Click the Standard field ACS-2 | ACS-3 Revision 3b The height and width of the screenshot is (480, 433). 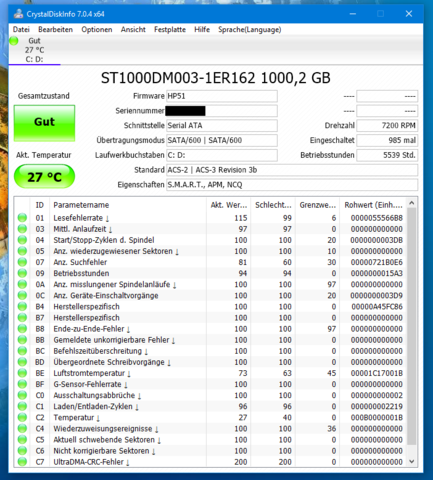pyautogui.click(x=292, y=170)
